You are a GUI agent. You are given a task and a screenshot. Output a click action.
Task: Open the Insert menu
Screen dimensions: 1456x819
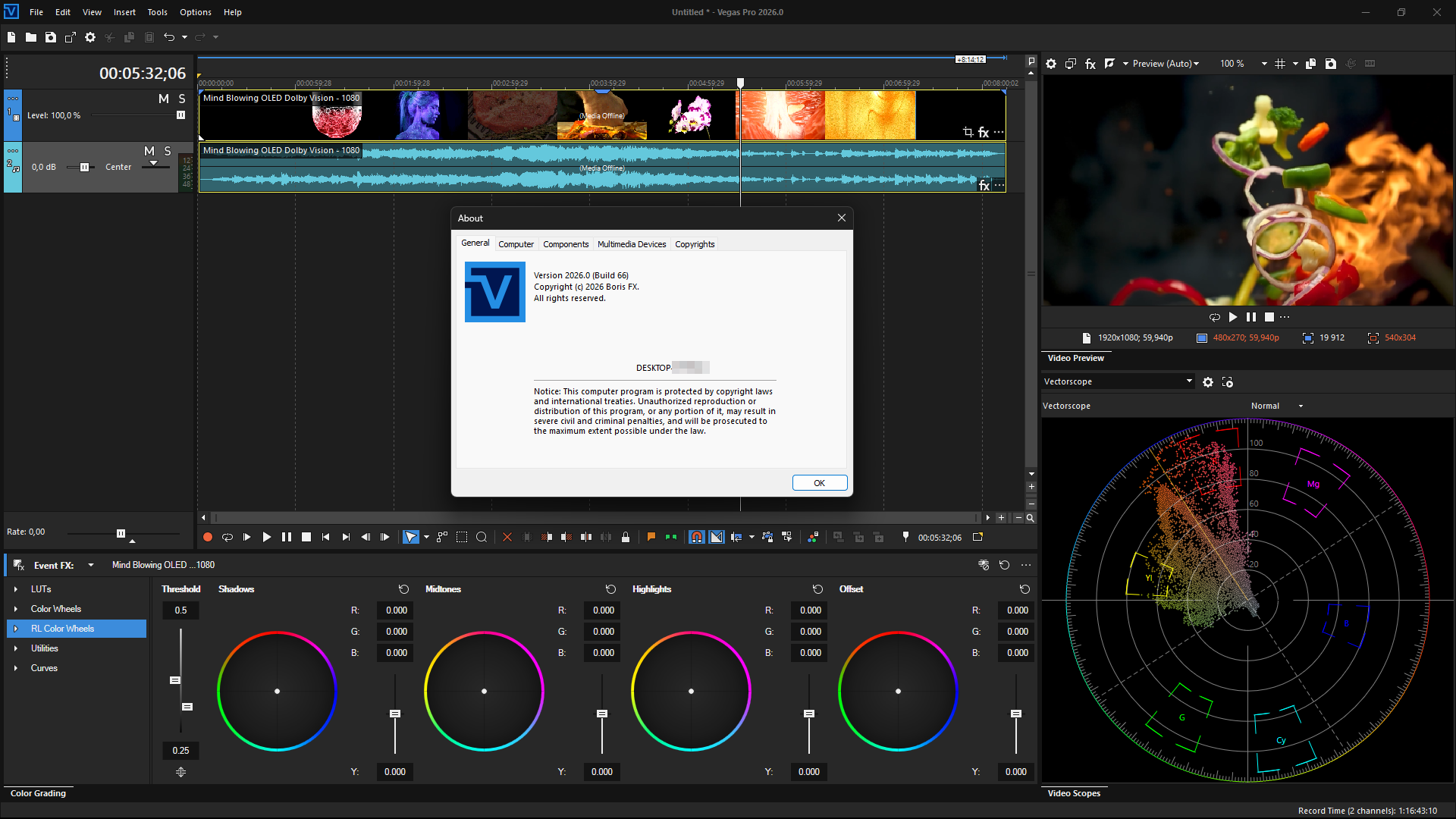pyautogui.click(x=125, y=12)
